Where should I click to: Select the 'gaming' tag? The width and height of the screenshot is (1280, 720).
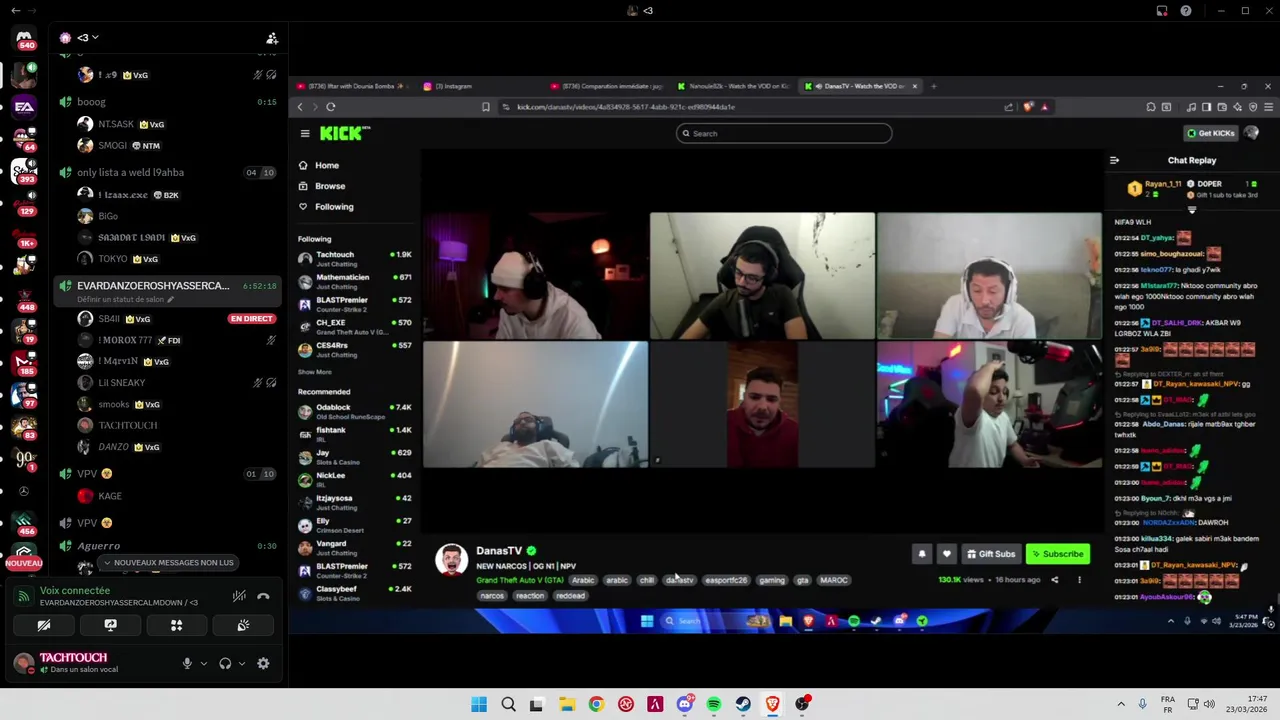(771, 580)
